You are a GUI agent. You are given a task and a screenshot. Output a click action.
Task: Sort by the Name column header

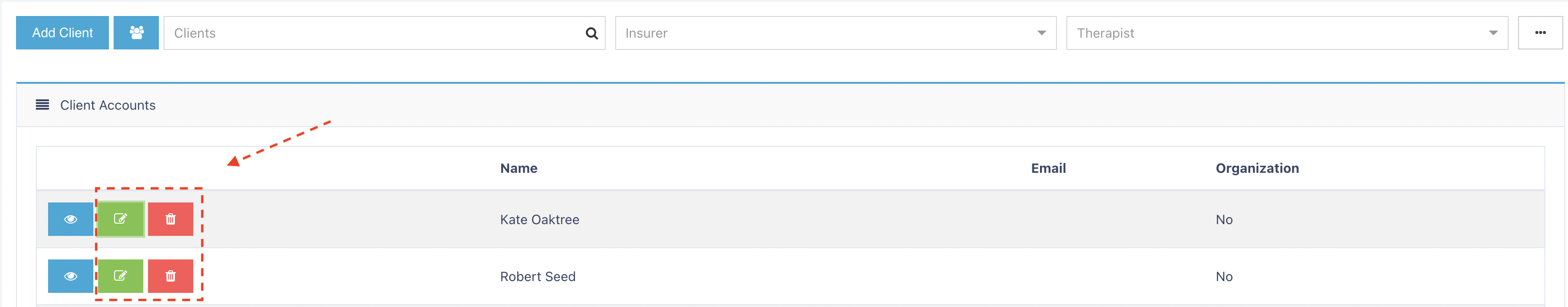coord(519,168)
